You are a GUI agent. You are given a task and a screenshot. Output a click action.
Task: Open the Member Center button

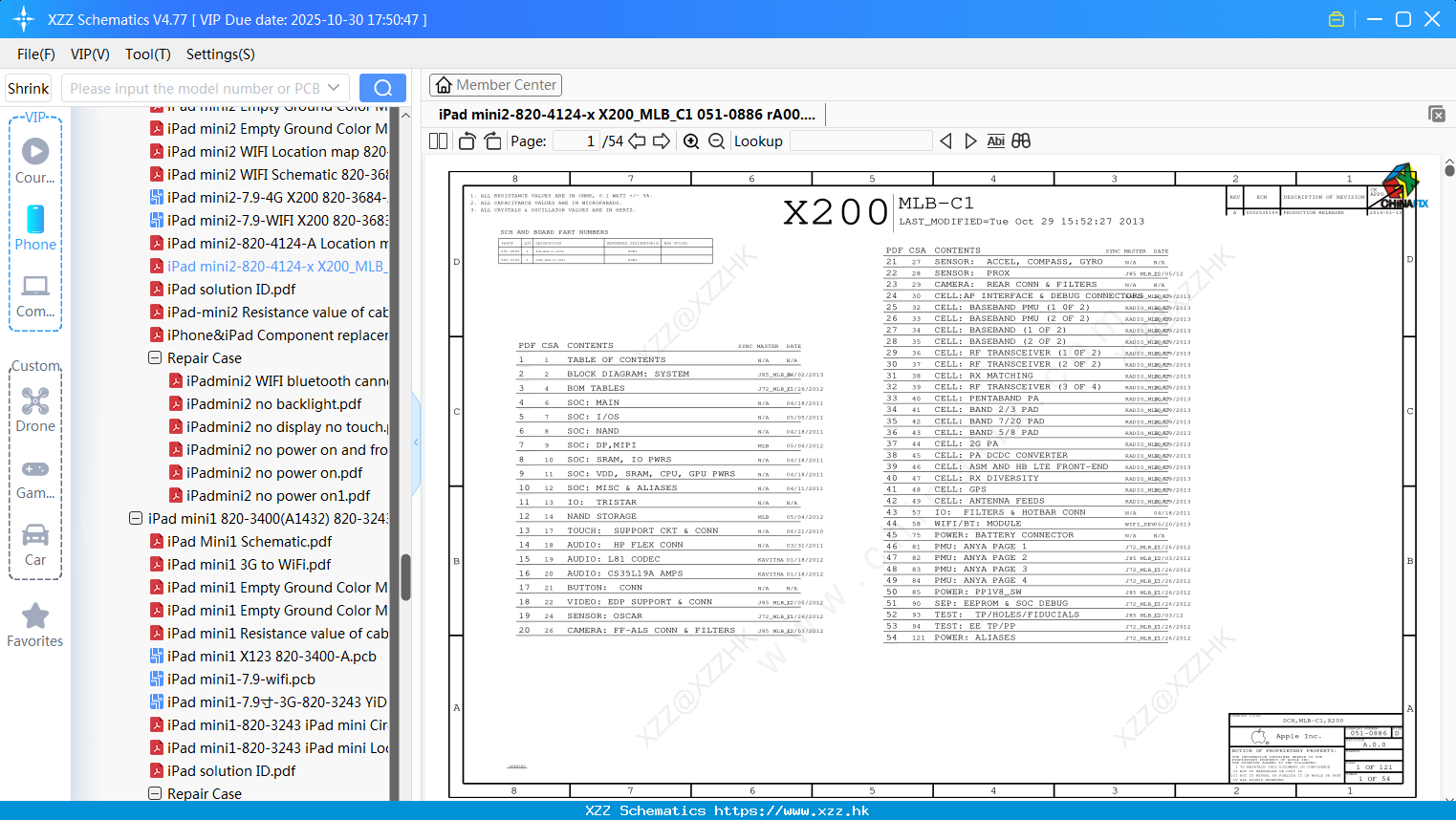click(x=495, y=85)
